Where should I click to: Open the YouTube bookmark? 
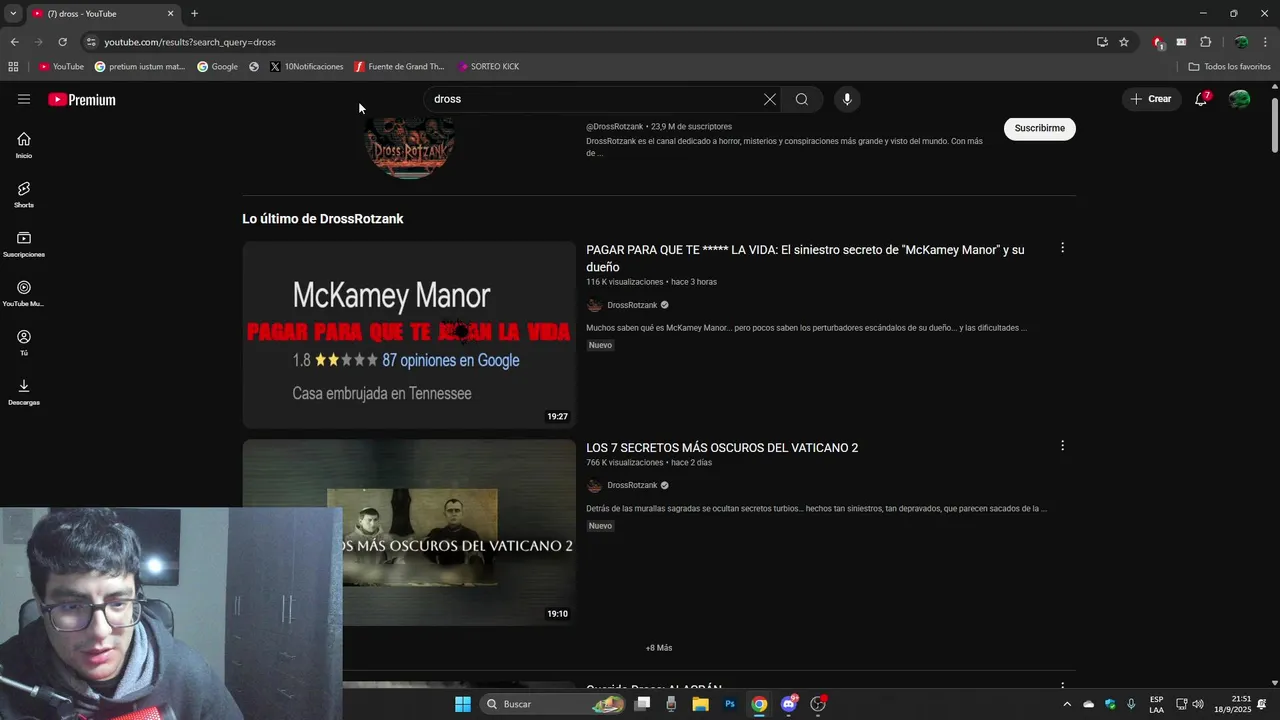(61, 66)
